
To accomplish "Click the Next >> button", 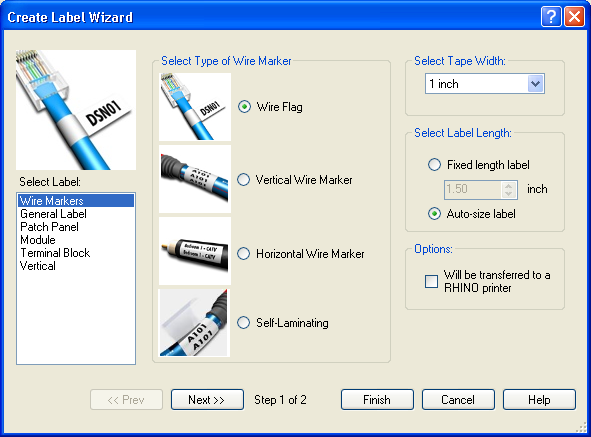I will 207,400.
